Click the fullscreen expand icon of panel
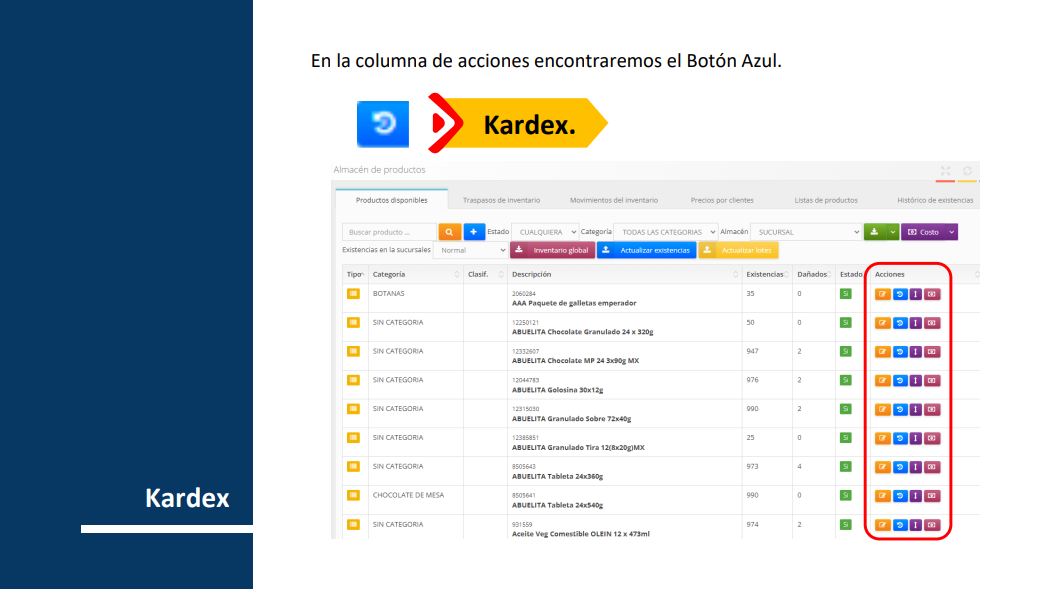Screen dimensions: 1054x589 coord(946,171)
